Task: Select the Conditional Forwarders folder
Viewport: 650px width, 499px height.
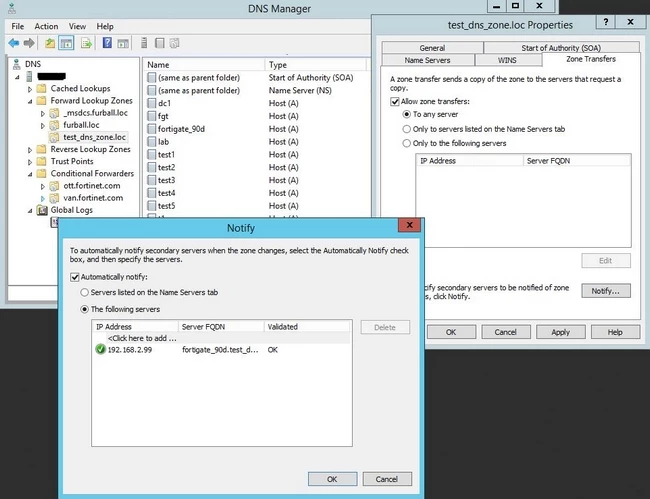Action: click(x=92, y=174)
